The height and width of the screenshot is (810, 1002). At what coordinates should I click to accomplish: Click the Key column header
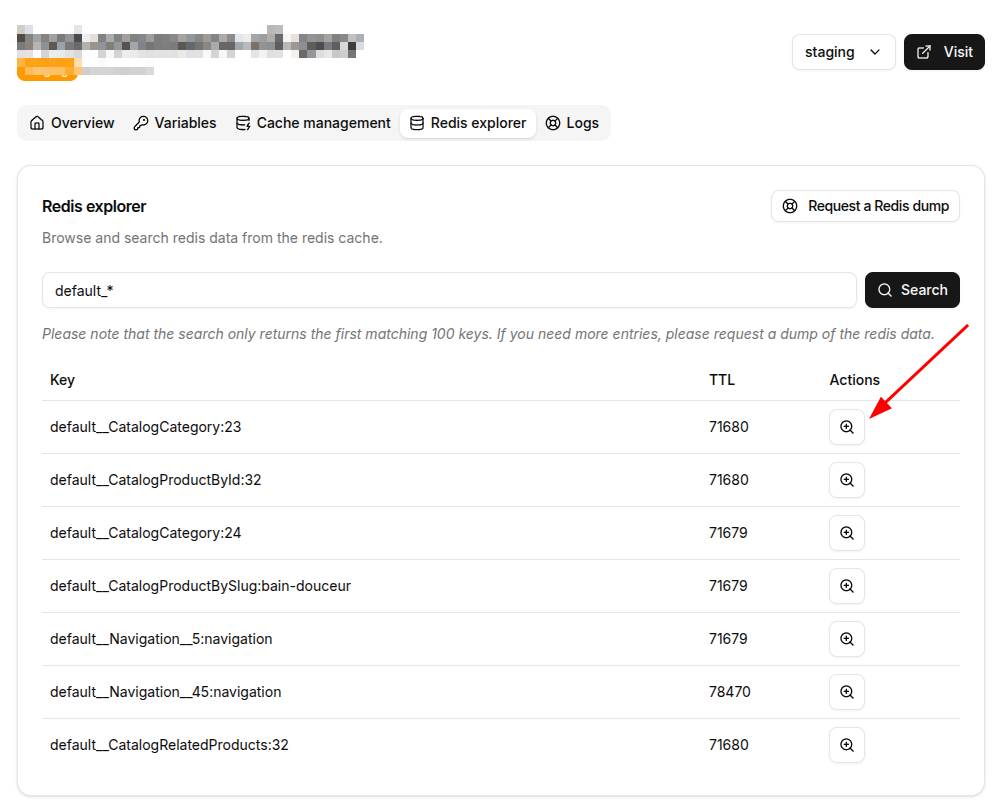coord(62,380)
